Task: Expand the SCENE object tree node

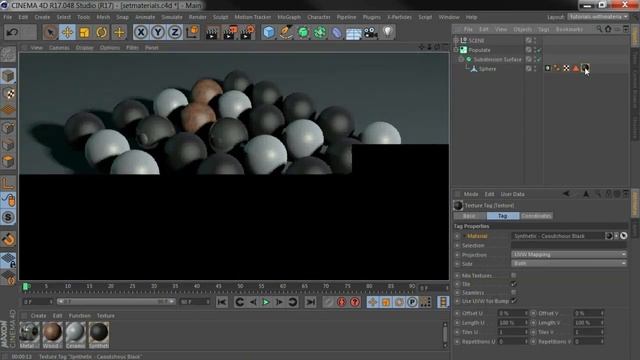Action: 456,40
